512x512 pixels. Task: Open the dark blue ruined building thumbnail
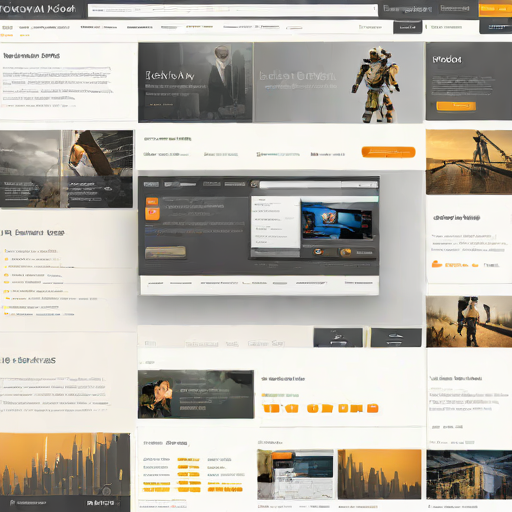tap(469, 474)
